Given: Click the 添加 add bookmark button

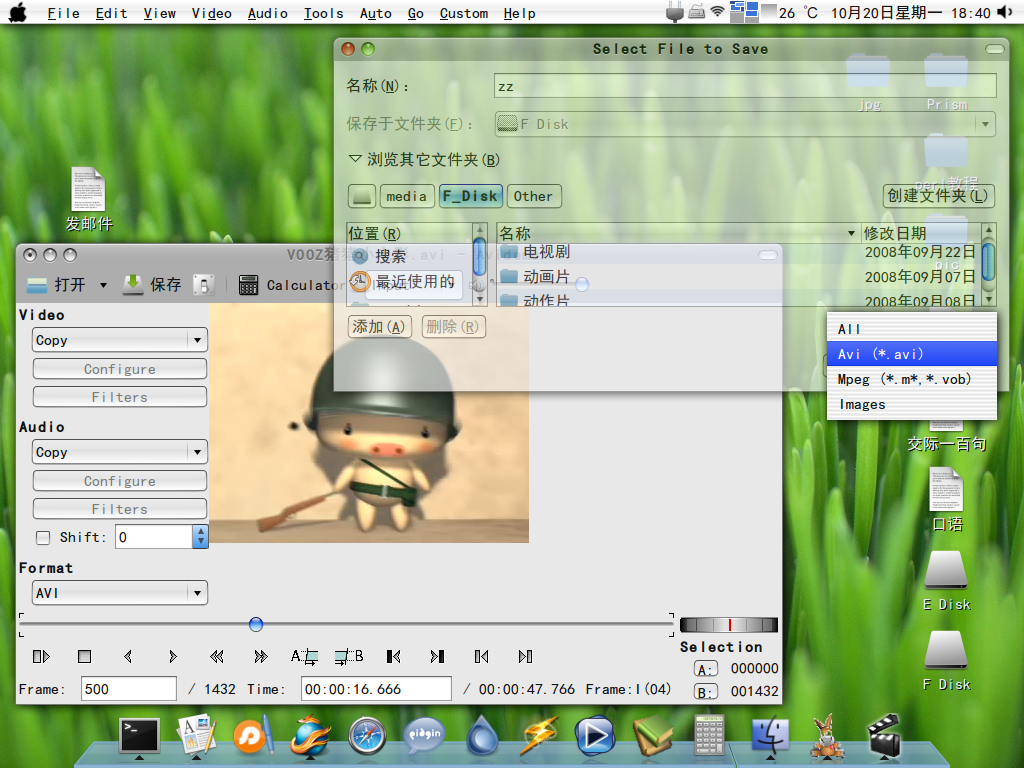Looking at the screenshot, I should 379,327.
